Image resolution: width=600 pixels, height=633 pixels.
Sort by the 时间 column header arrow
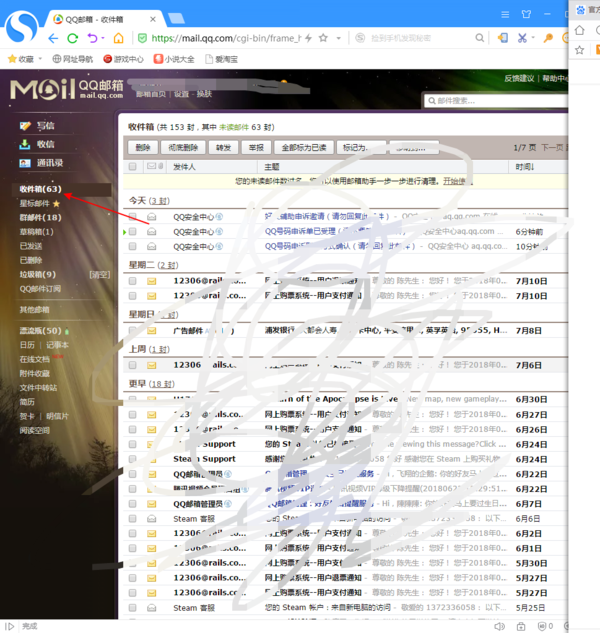(533, 167)
